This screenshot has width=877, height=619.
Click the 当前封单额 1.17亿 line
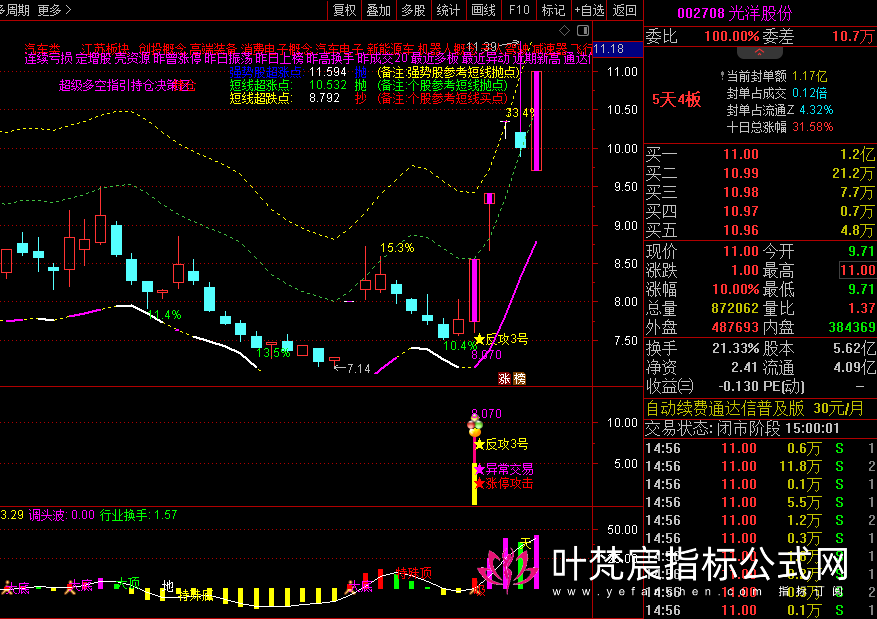coord(774,76)
